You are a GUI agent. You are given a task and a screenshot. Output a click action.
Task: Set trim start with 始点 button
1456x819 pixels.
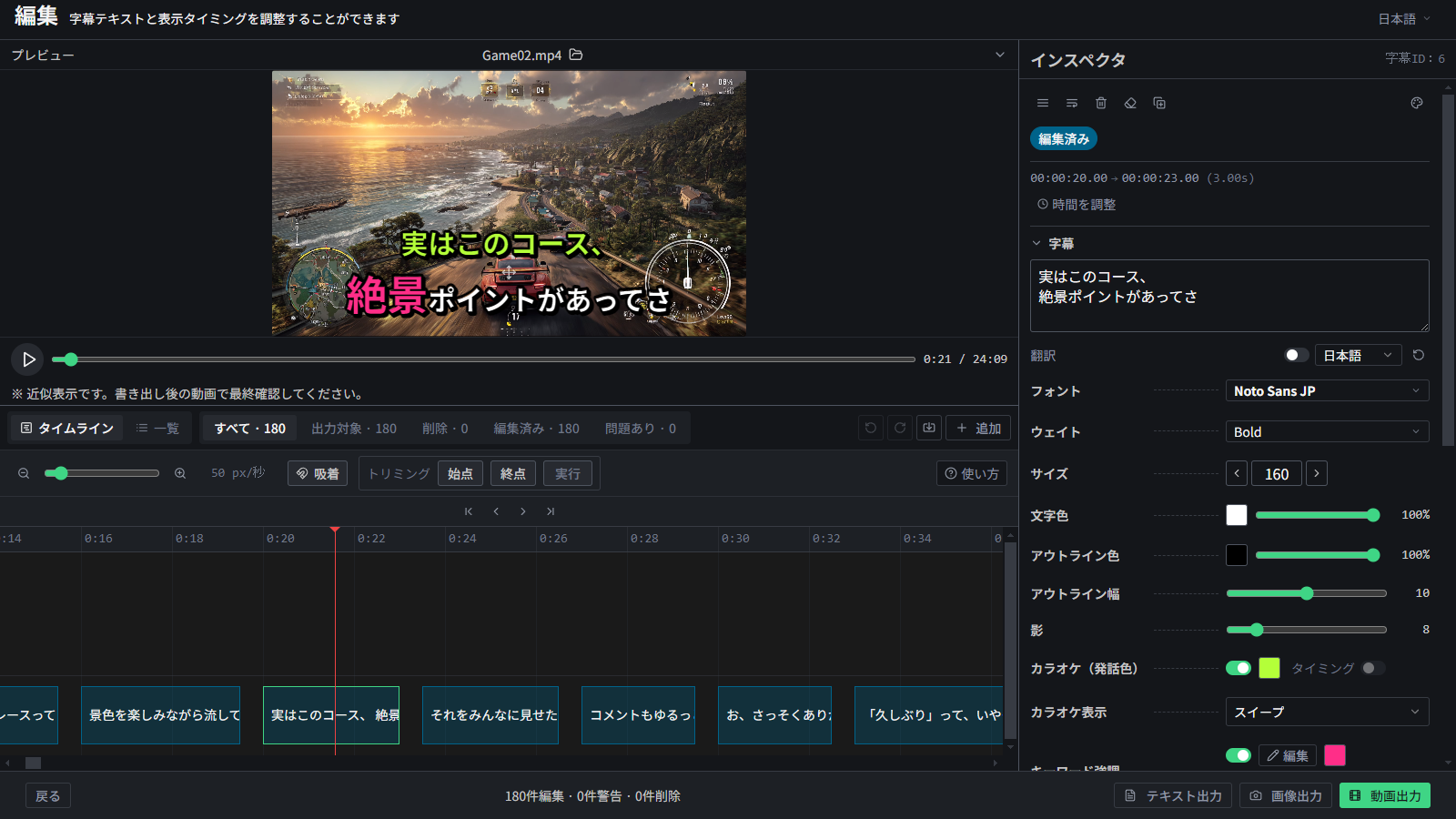pos(460,473)
